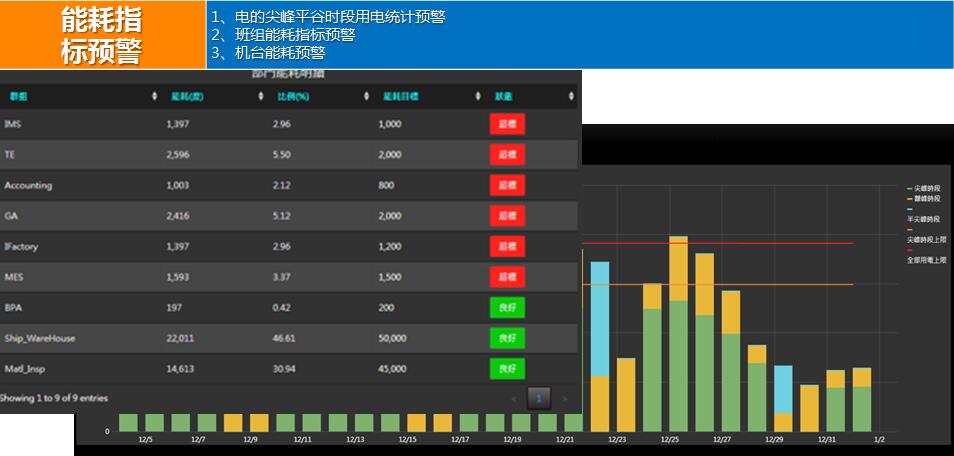This screenshot has width=954, height=456.
Task: Click sort arrows in 狀態 column header
Action: pyautogui.click(x=571, y=96)
